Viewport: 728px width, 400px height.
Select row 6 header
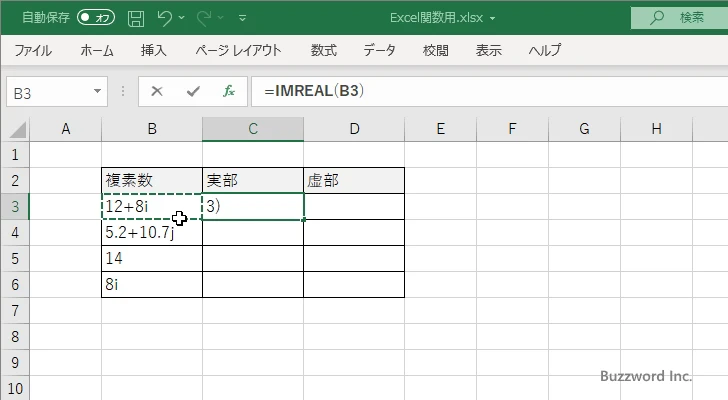click(15, 284)
